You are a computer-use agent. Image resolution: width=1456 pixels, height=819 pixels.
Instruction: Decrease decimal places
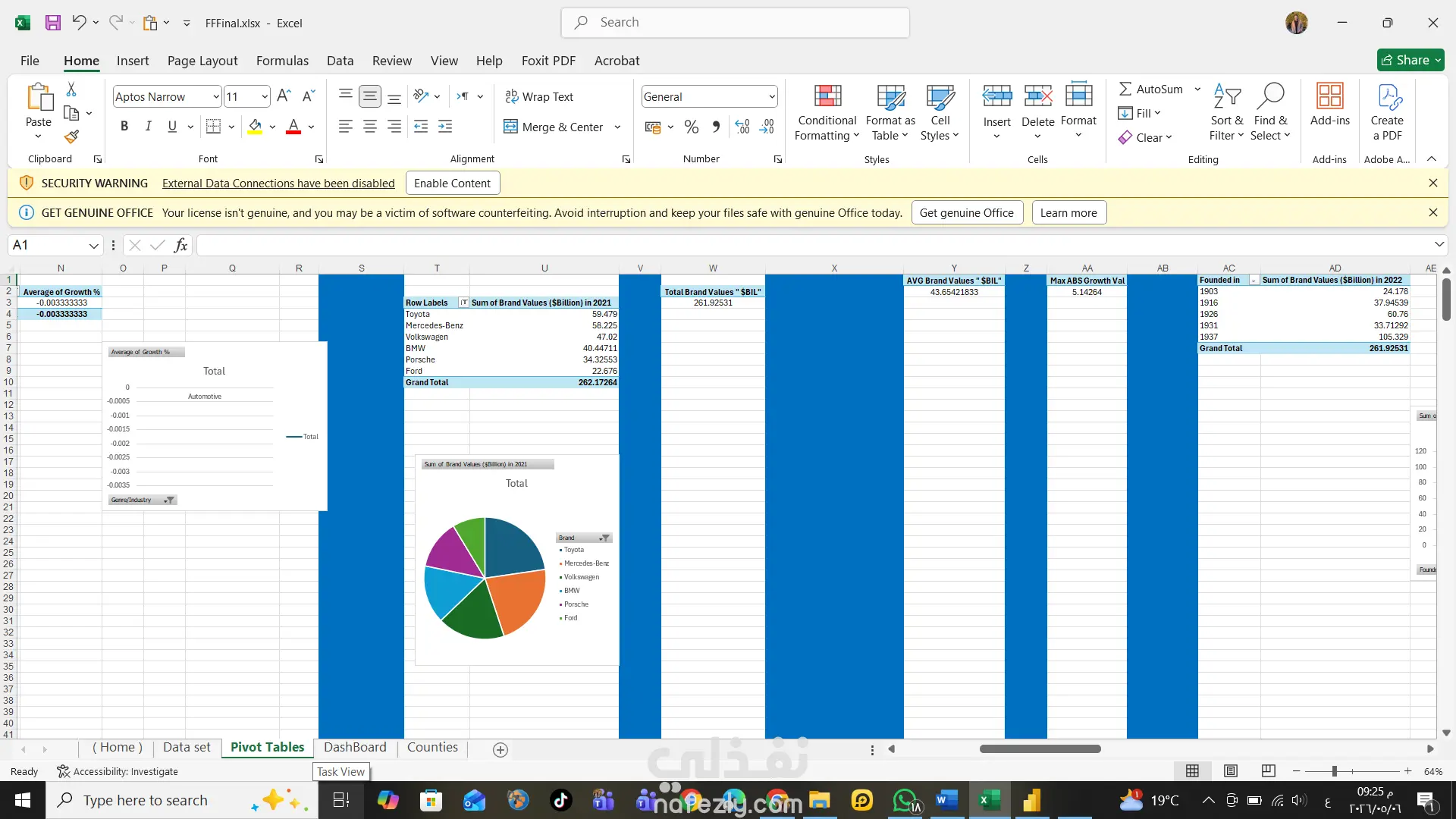767,127
